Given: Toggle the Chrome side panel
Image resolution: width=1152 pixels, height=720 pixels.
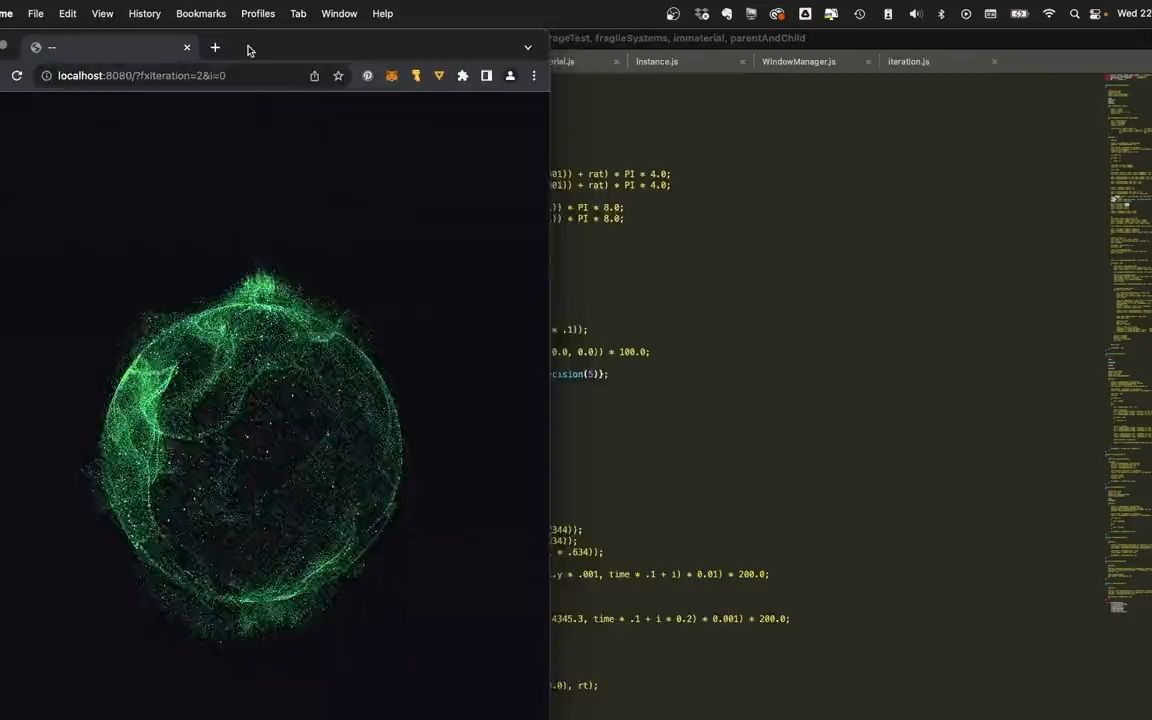Looking at the screenshot, I should click(x=486, y=76).
